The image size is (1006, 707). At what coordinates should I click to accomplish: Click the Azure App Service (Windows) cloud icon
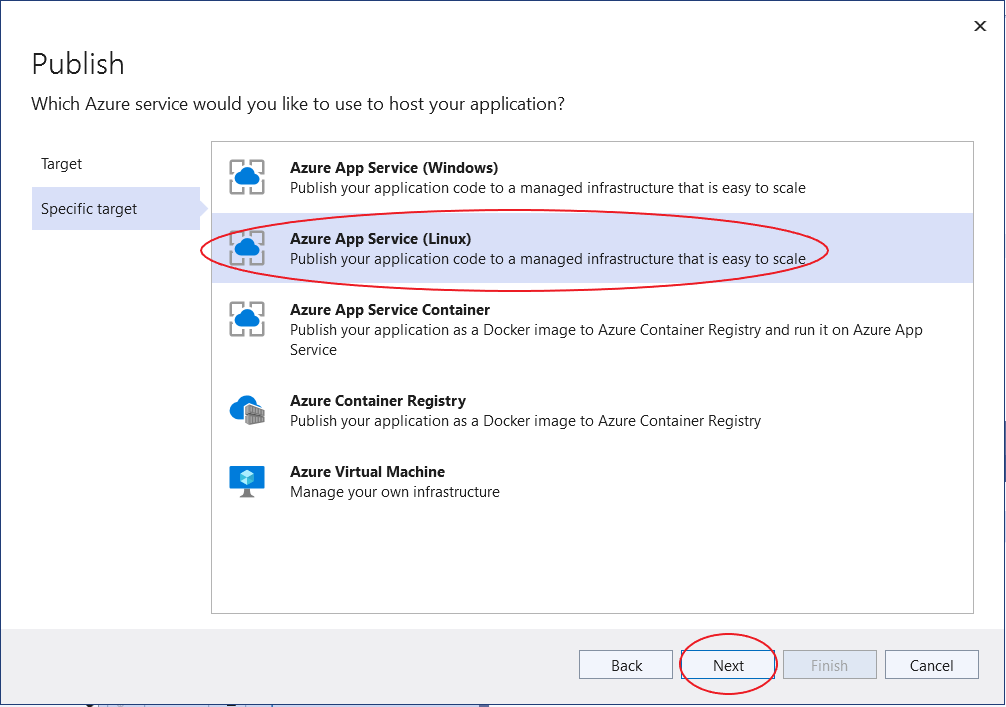[x=247, y=177]
